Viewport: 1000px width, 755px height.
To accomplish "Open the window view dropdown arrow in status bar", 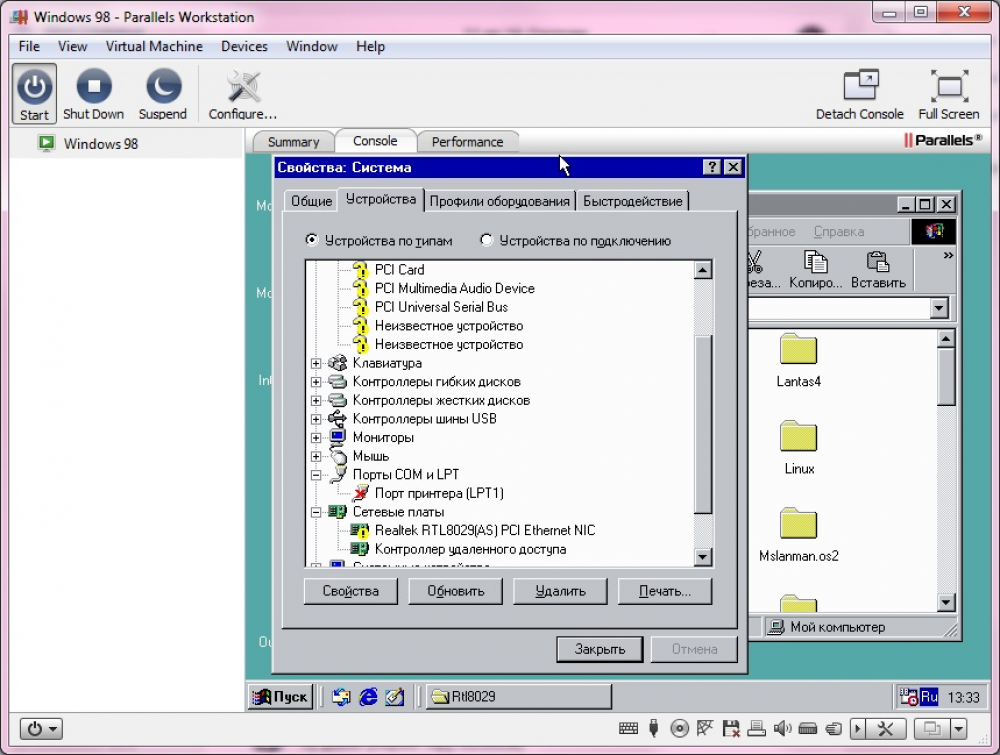I will click(x=959, y=728).
